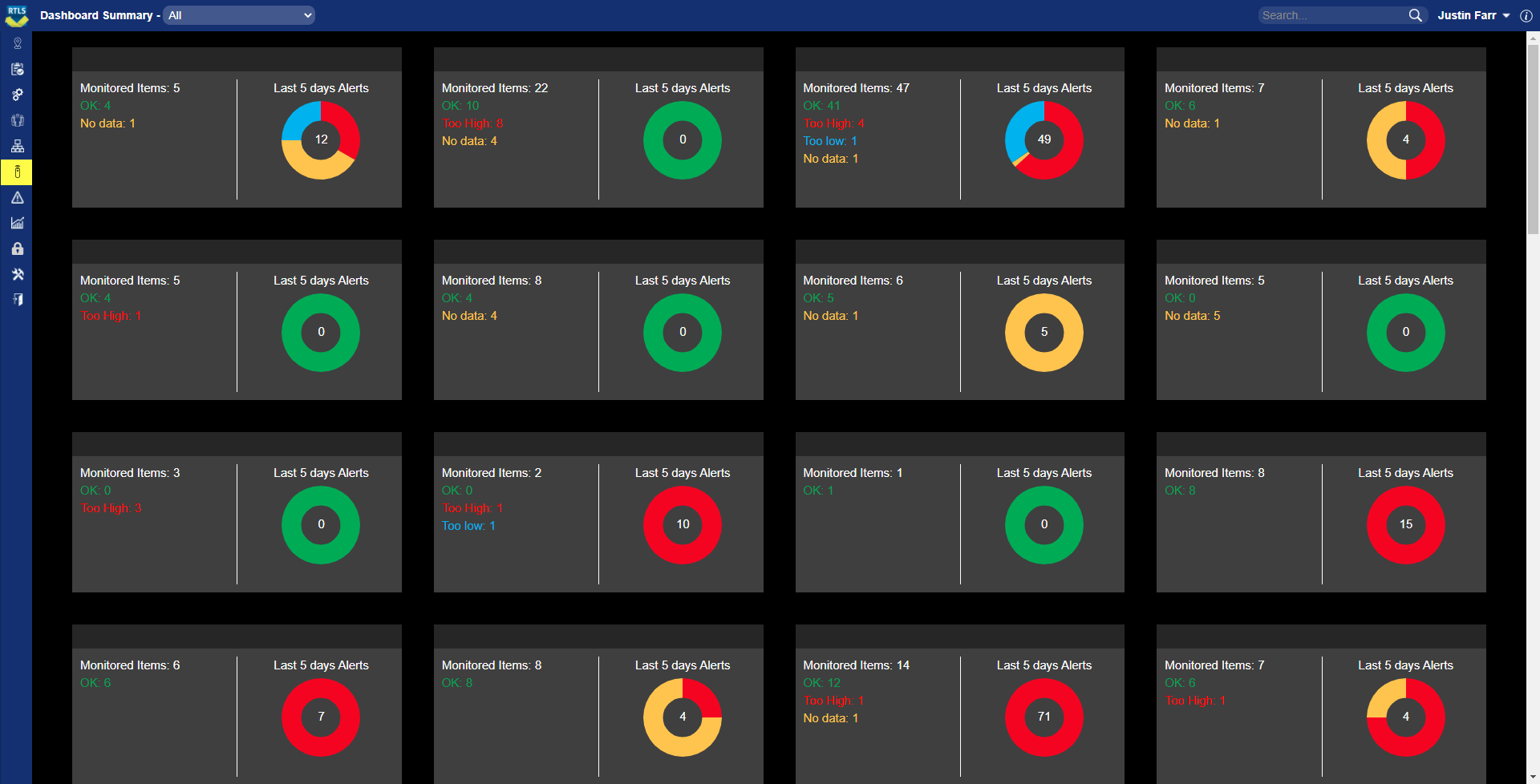Image resolution: width=1540 pixels, height=784 pixels.
Task: Log out using the exit door icon
Action: [x=17, y=299]
